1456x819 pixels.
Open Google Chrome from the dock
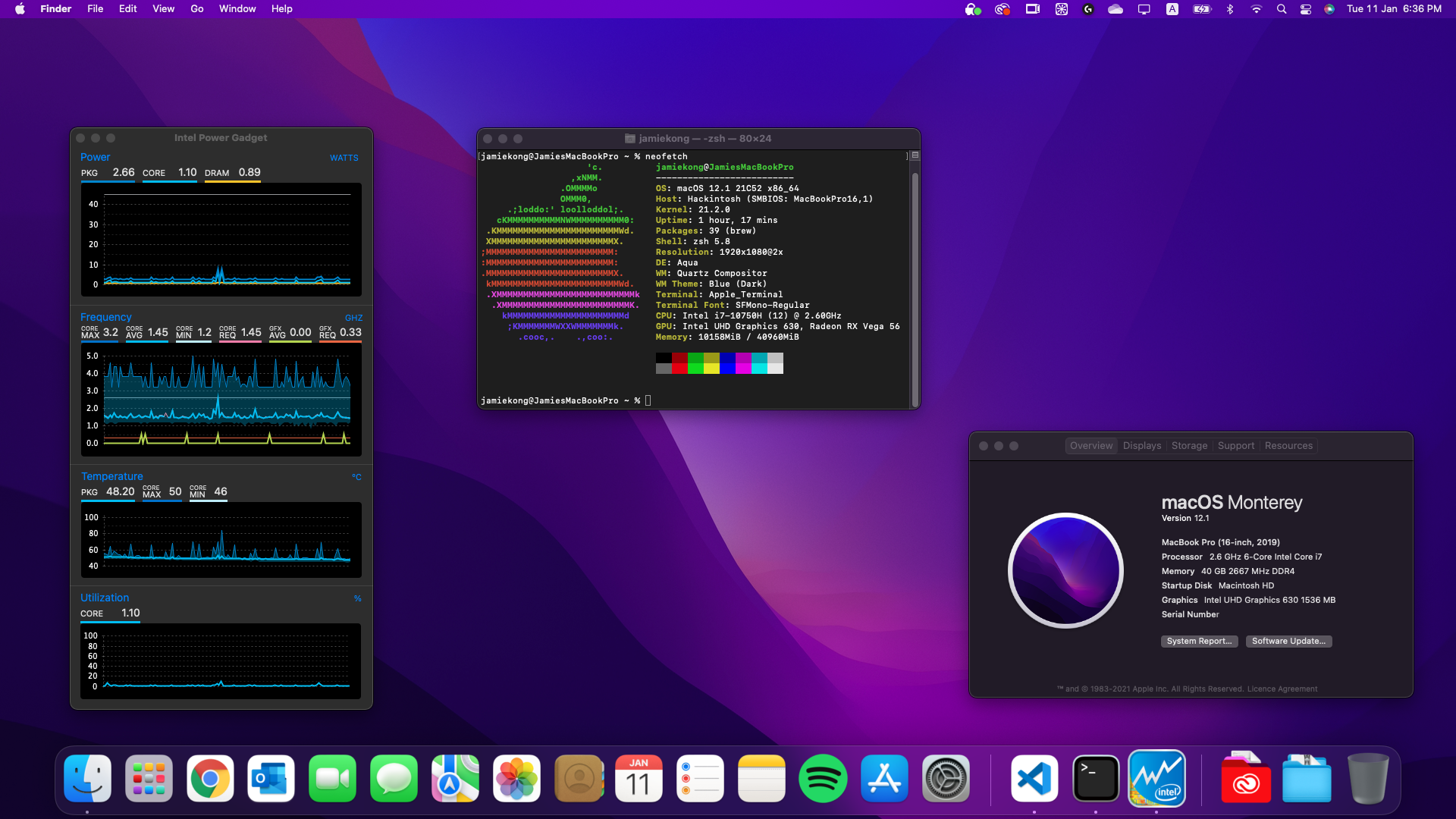[x=210, y=779]
